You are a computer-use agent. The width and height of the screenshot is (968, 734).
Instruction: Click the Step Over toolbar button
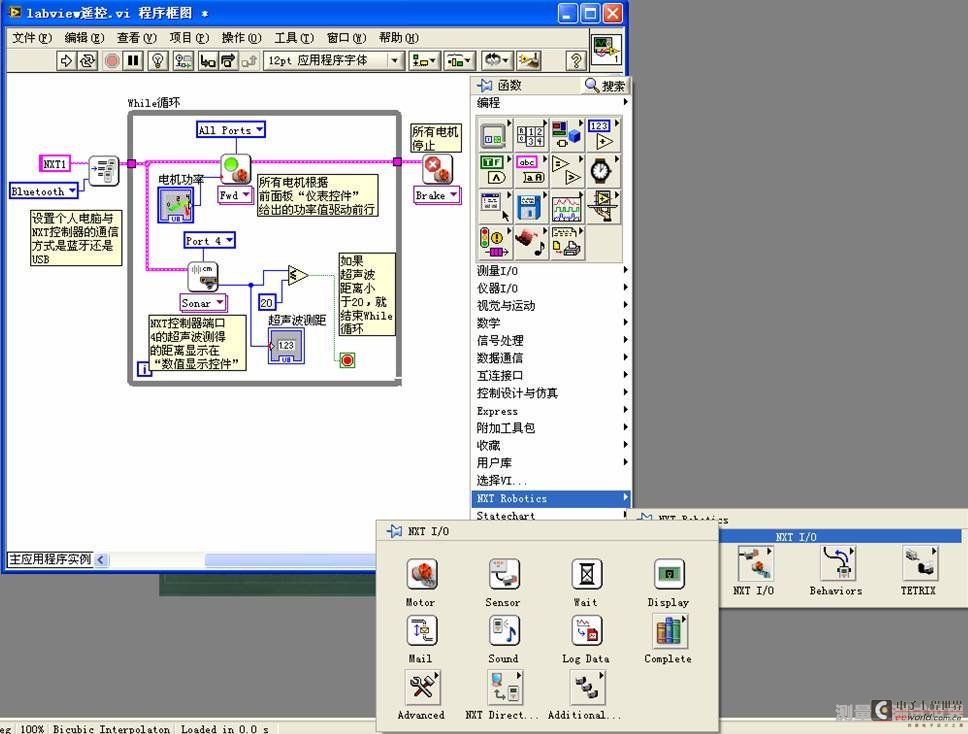[x=228, y=60]
